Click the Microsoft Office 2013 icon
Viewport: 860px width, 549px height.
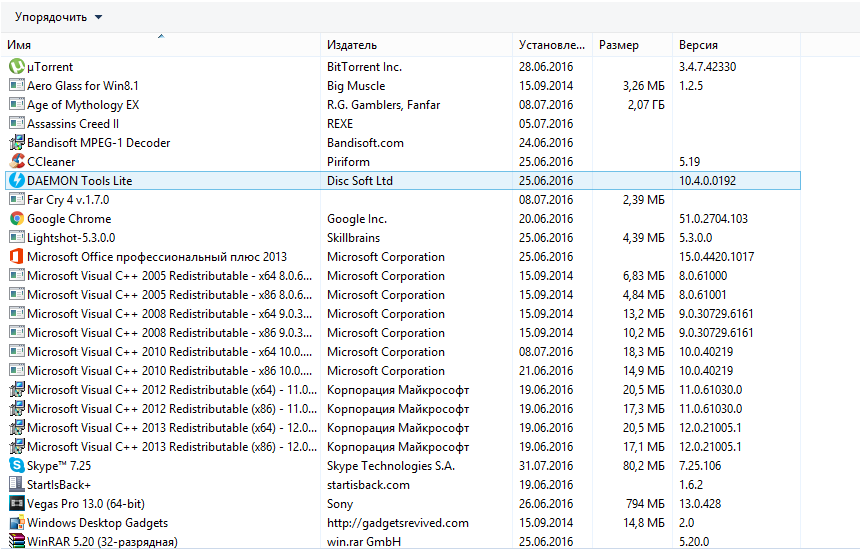[16, 257]
